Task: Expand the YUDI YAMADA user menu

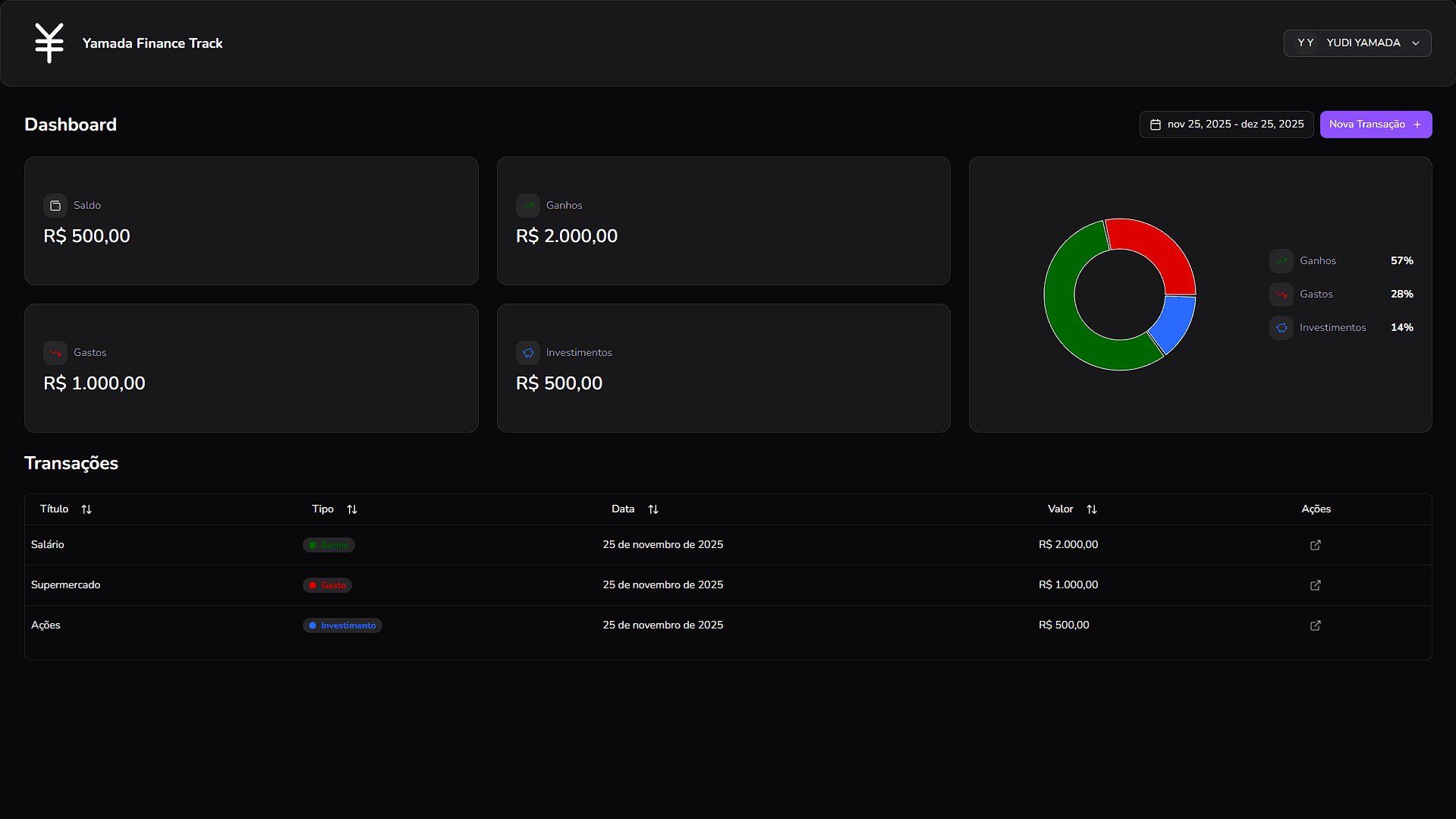Action: (1357, 43)
